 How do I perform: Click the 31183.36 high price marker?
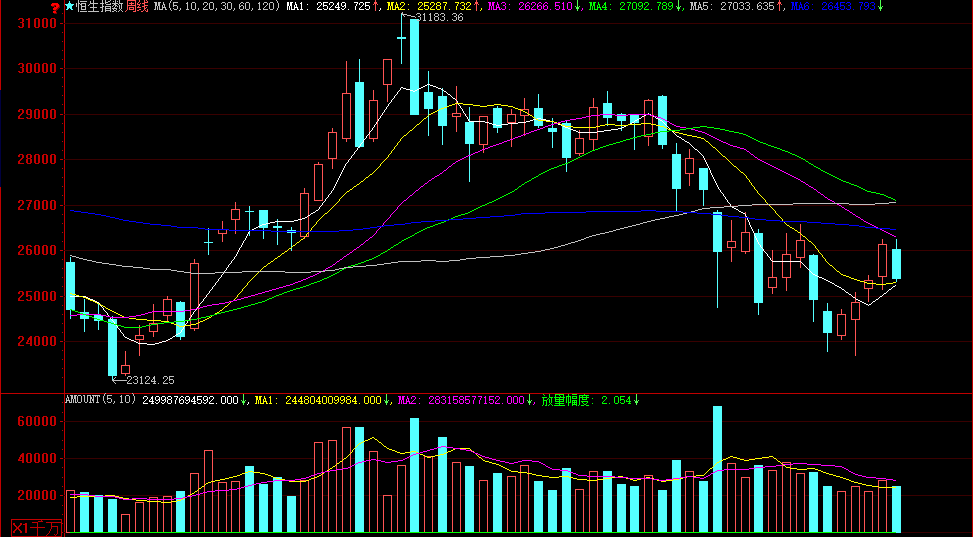click(x=439, y=18)
